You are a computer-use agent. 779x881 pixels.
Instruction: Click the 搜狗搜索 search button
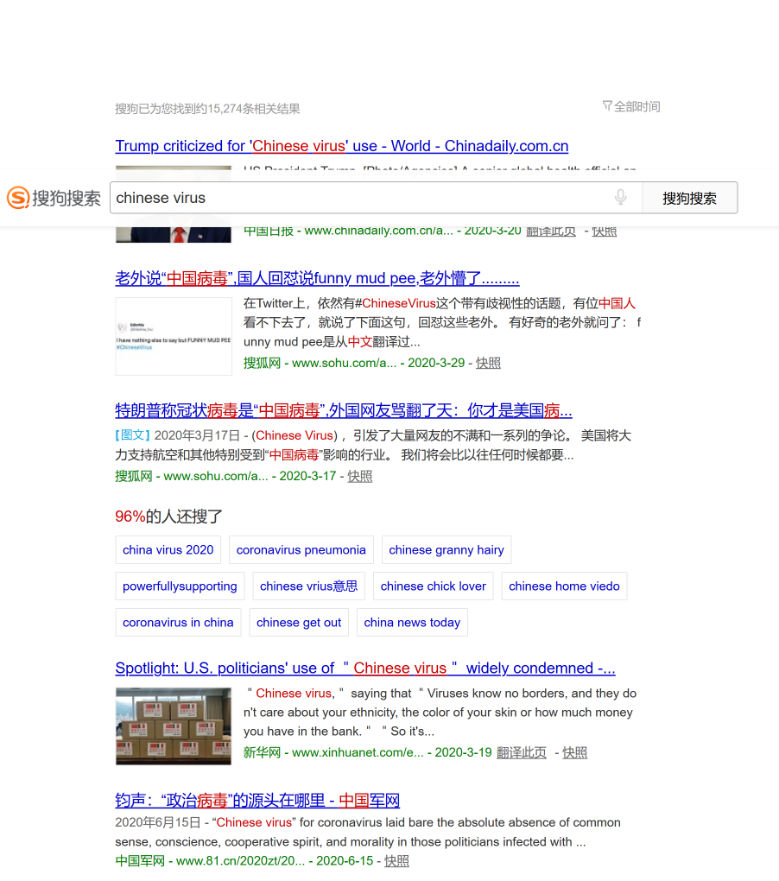(x=690, y=198)
